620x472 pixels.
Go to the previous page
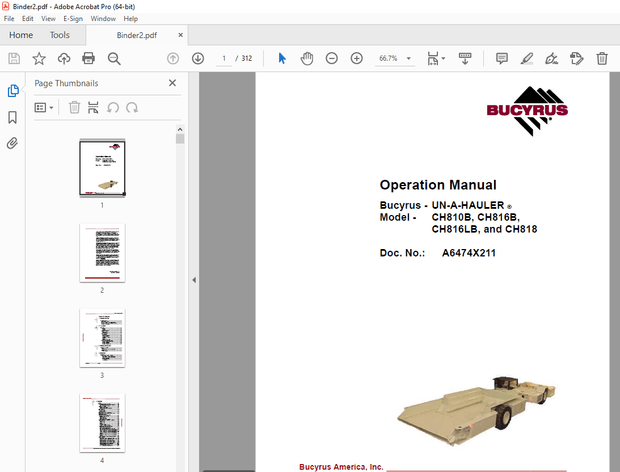[173, 59]
